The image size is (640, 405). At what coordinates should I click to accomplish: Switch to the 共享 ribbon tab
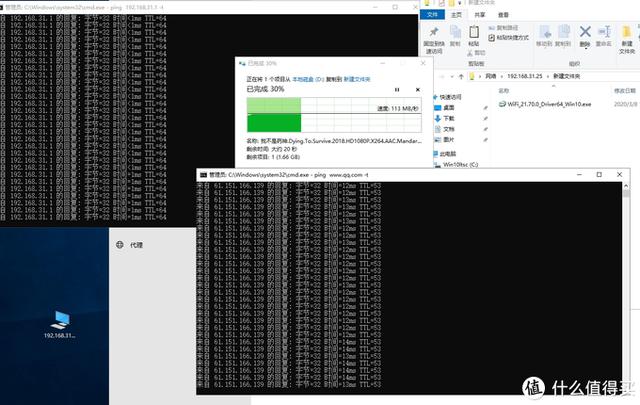[480, 15]
